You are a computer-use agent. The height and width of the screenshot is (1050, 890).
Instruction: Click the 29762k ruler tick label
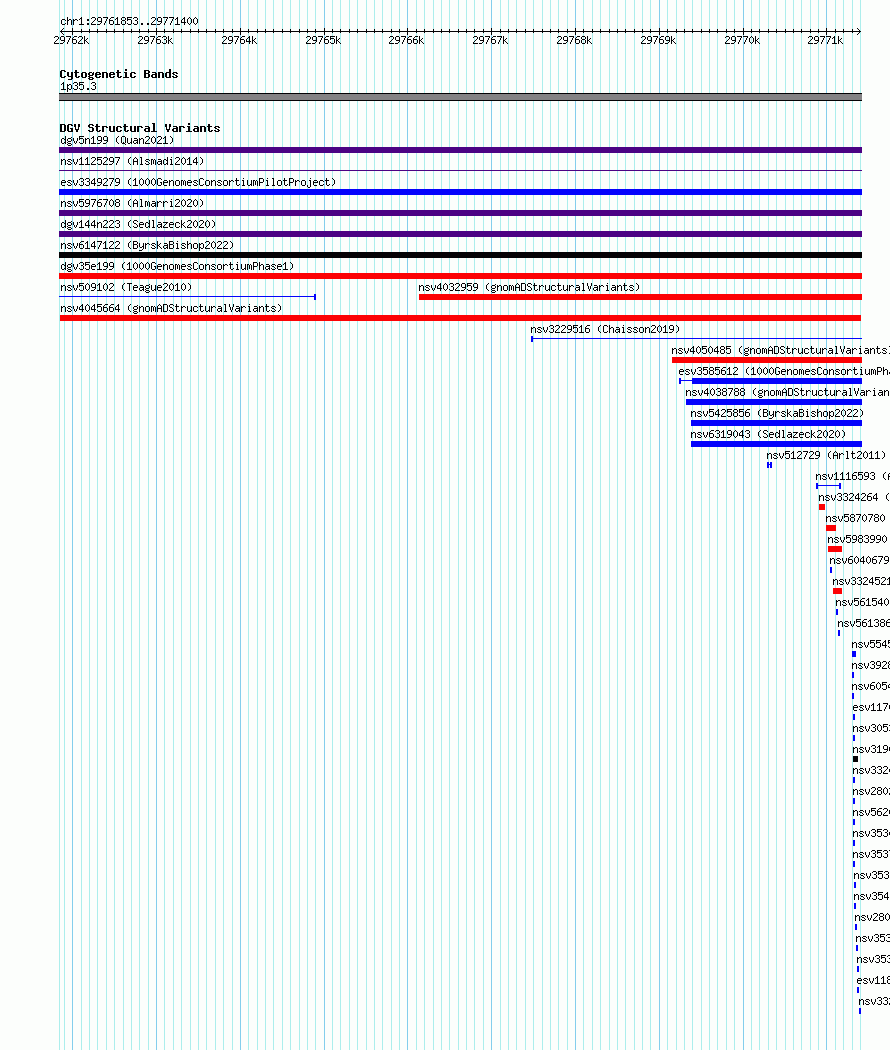71,40
